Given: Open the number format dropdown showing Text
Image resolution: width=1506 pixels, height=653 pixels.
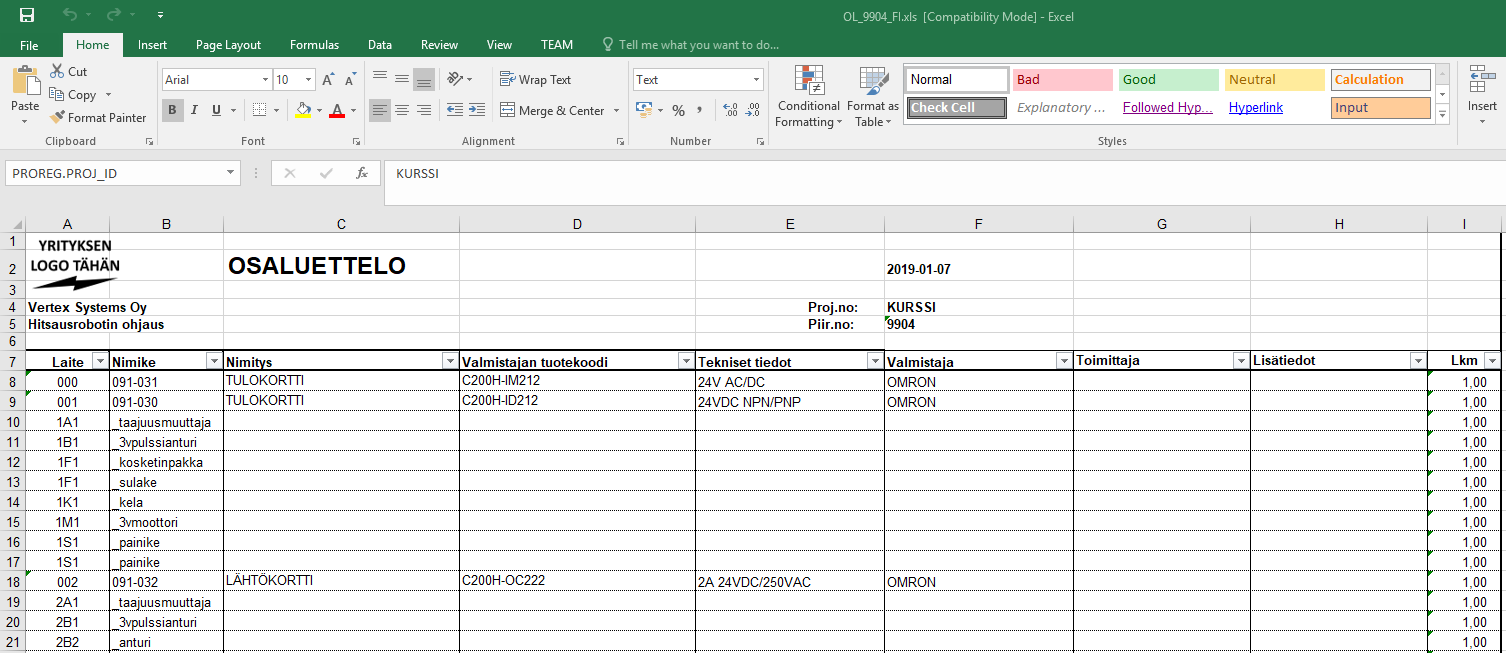Looking at the screenshot, I should pyautogui.click(x=756, y=80).
